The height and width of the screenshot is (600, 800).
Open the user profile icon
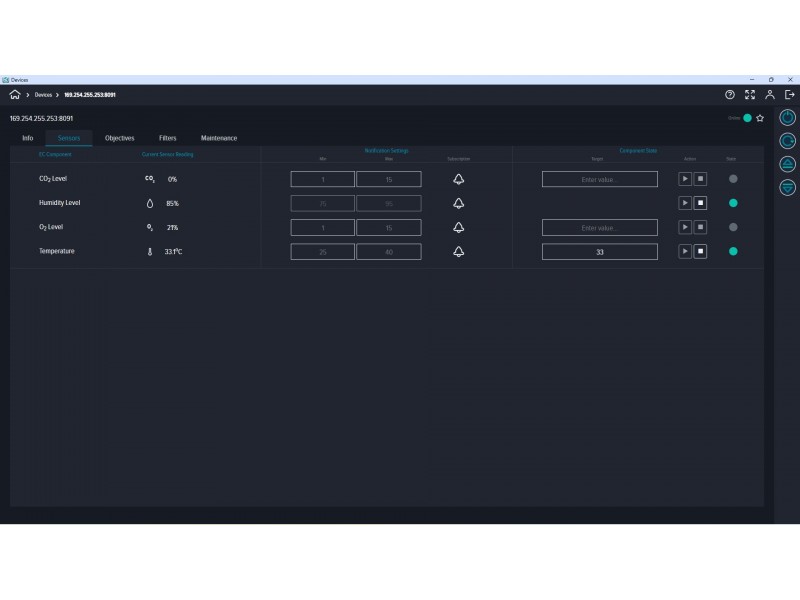[769, 94]
